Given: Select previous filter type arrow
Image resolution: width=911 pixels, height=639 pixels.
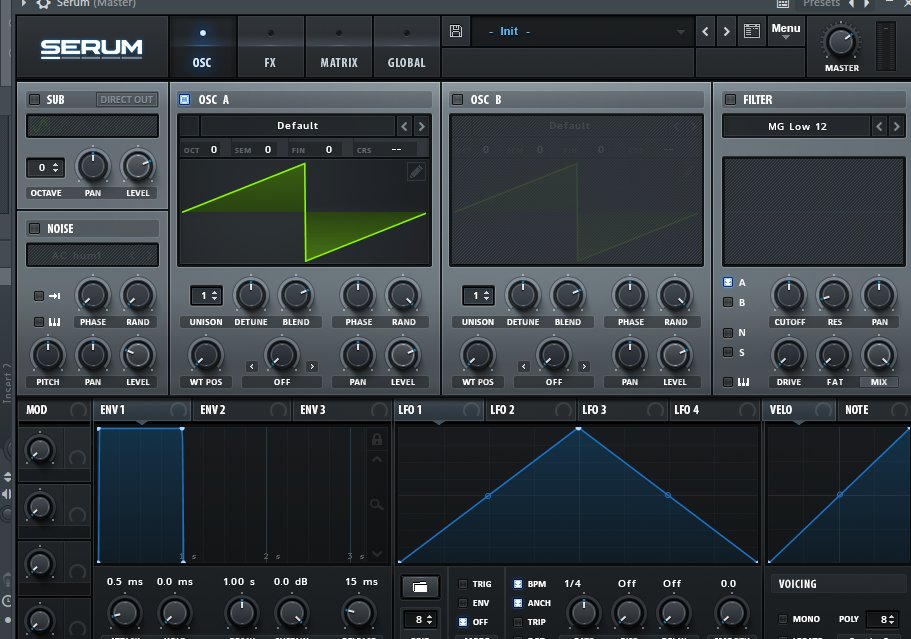Looking at the screenshot, I should tap(879, 126).
